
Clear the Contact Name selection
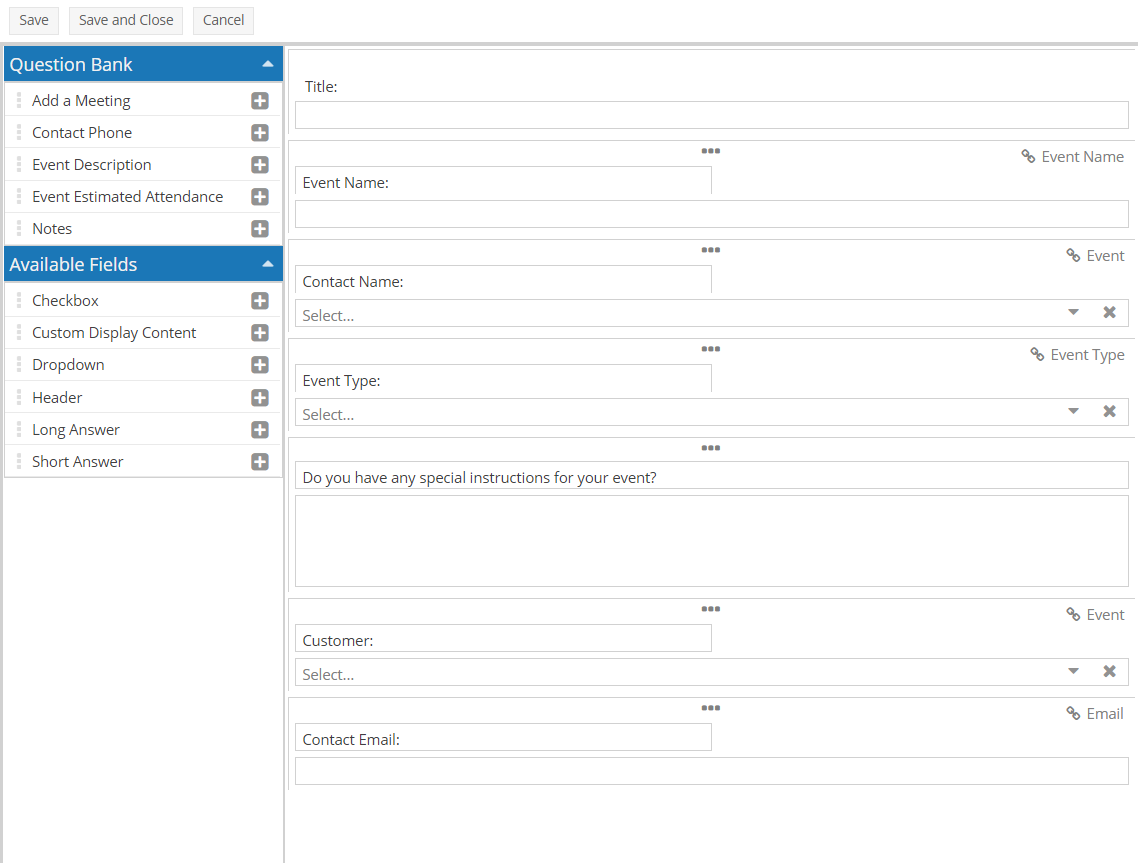pos(1109,312)
